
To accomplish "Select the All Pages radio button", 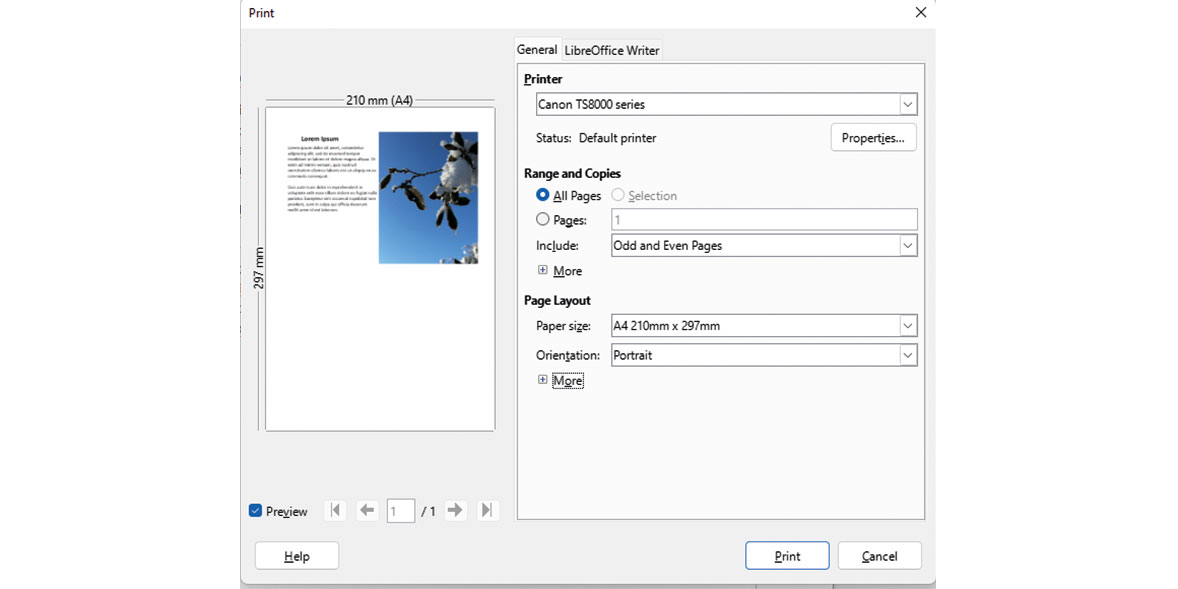I will pos(543,195).
